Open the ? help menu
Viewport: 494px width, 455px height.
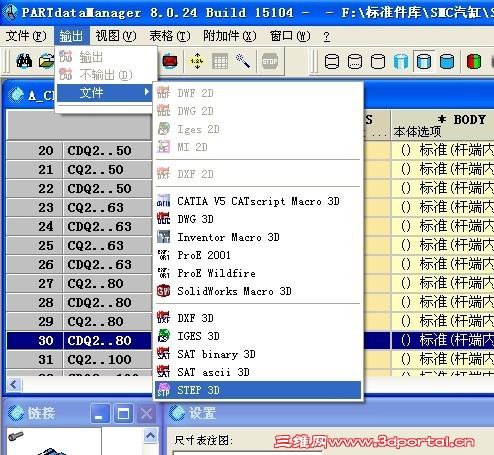[x=327, y=36]
